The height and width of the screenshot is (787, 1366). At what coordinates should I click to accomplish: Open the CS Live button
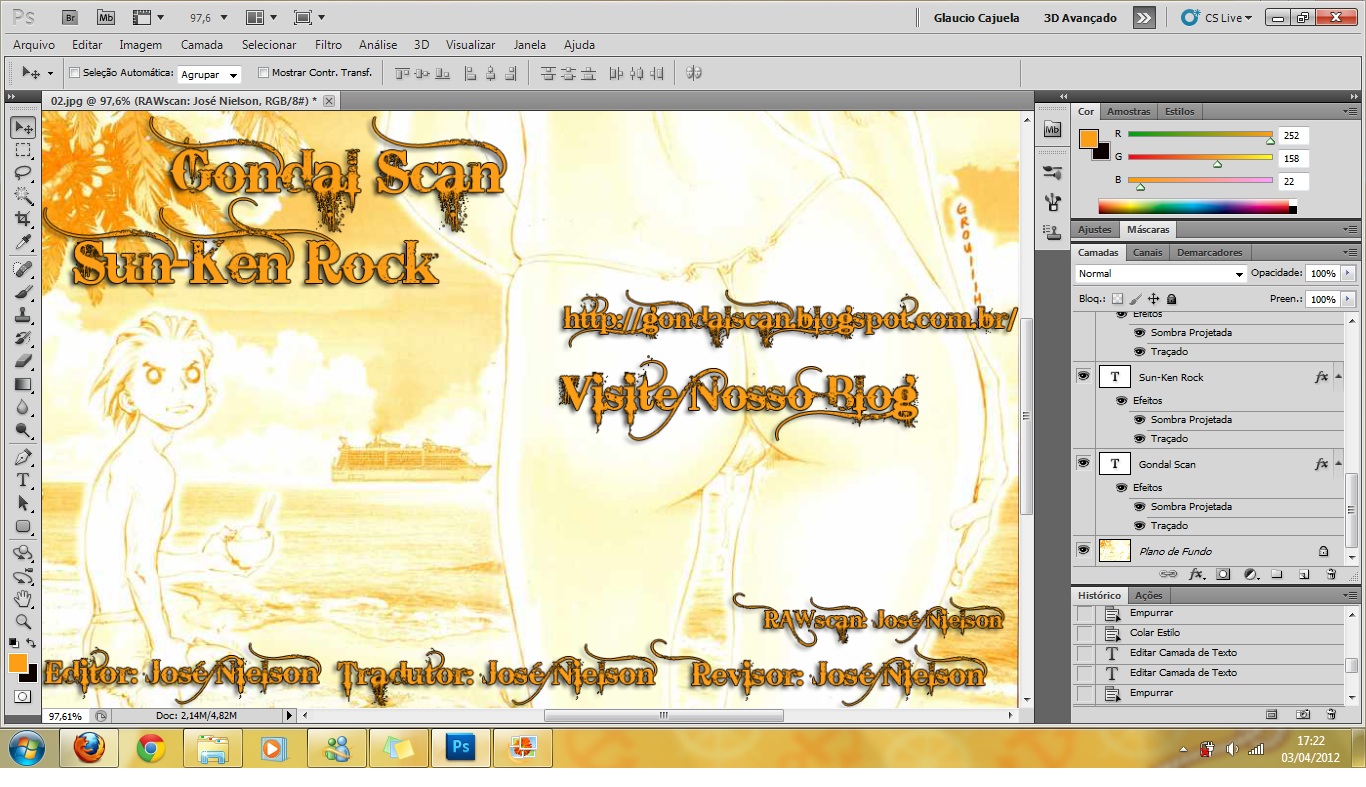[1217, 18]
